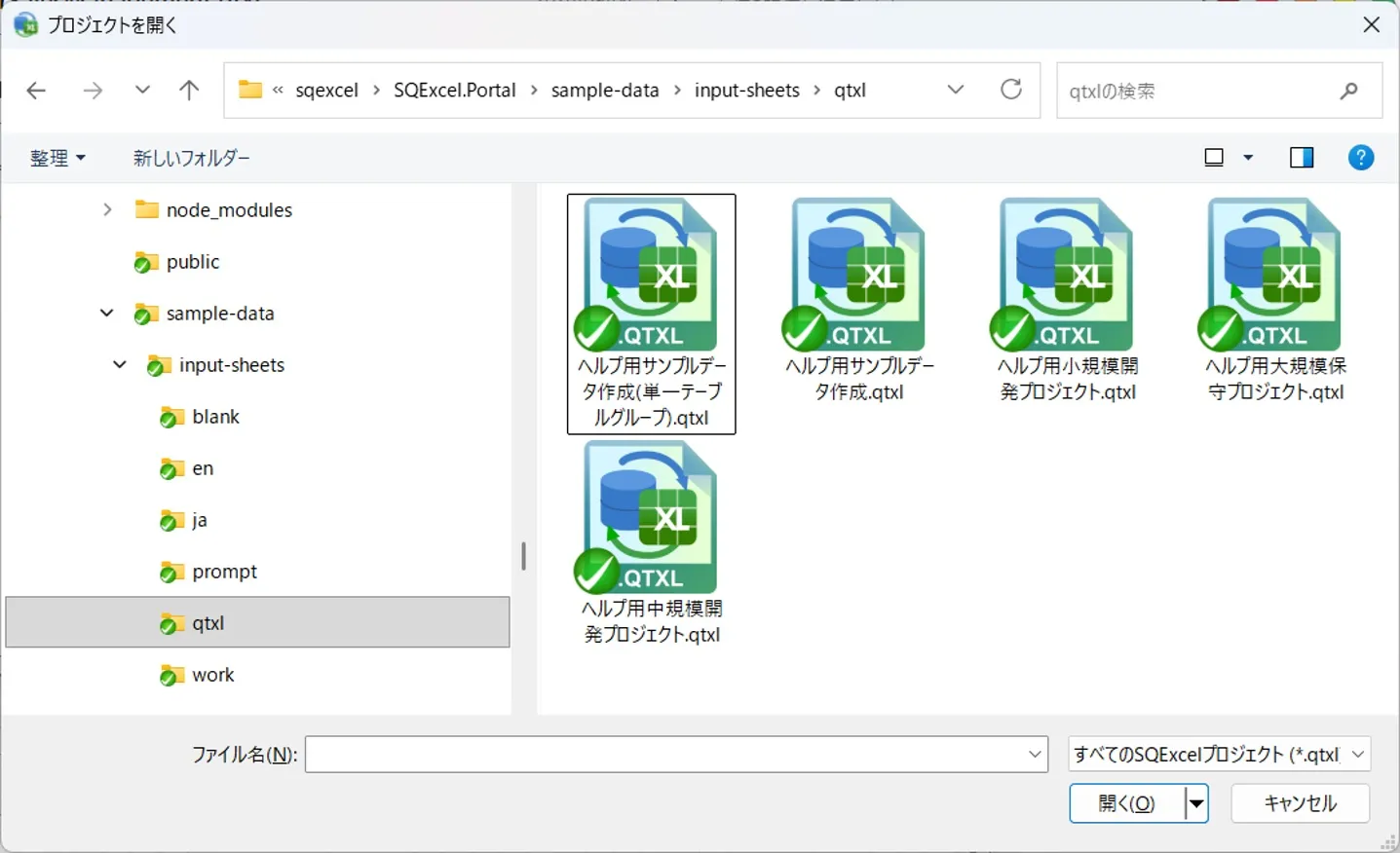Click the 開く(O) button
Screen dimensions: 1400x853
point(1127,803)
